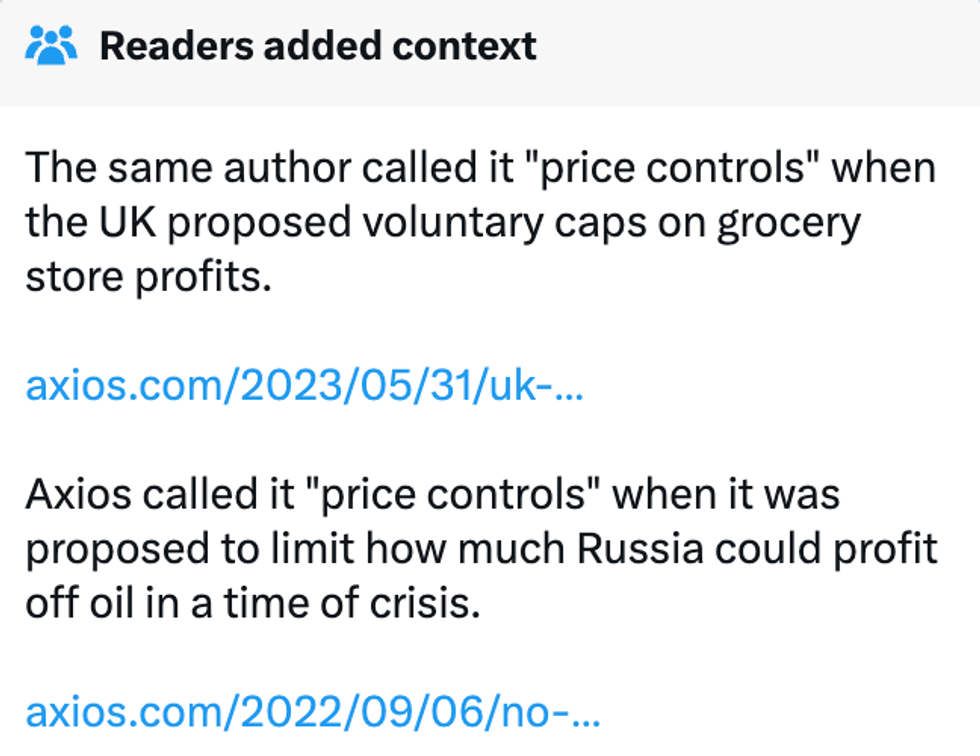
Task: Click the community notes people icon
Action: 51,45
